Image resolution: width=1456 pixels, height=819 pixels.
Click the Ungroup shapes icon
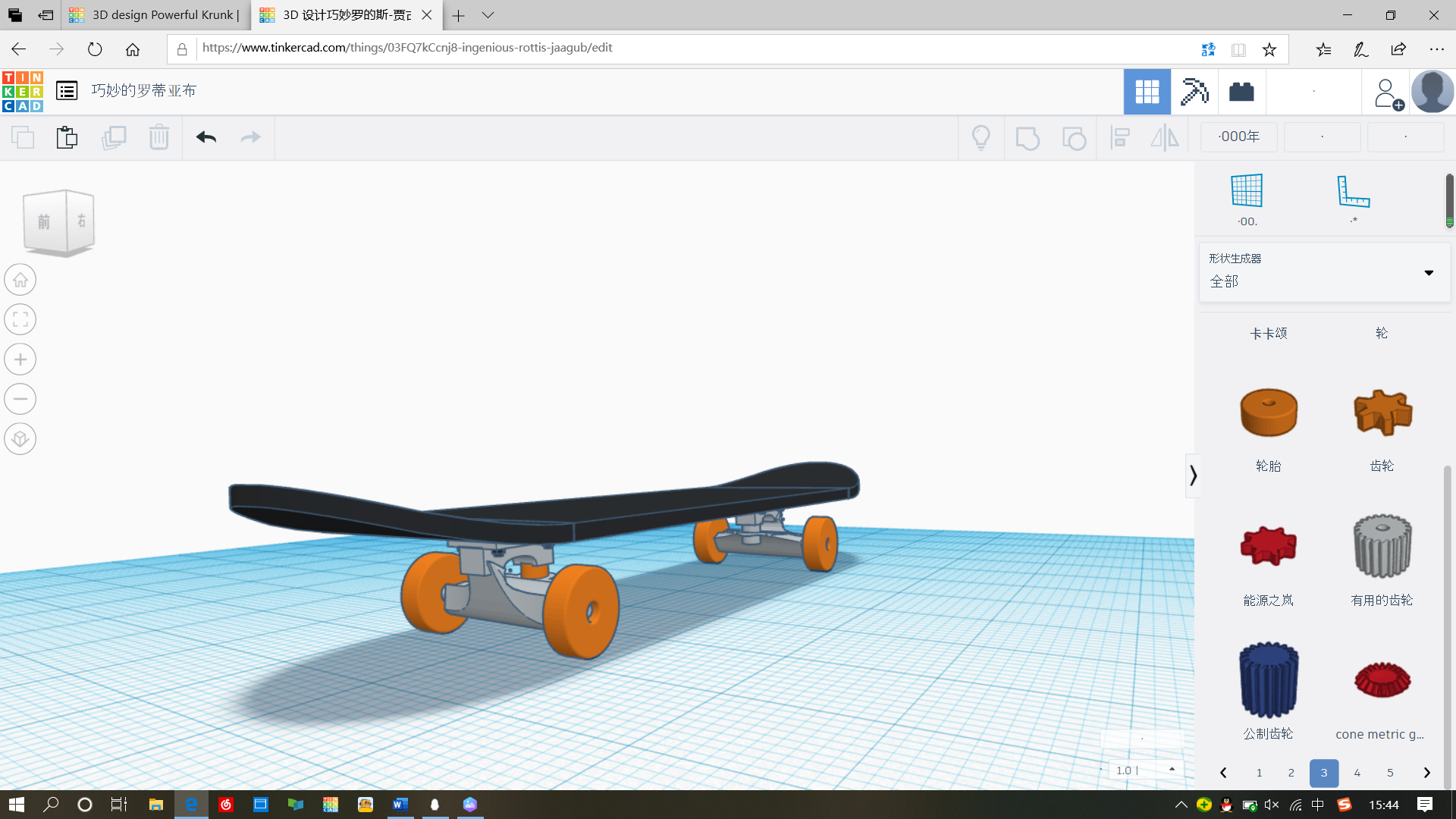[1074, 138]
